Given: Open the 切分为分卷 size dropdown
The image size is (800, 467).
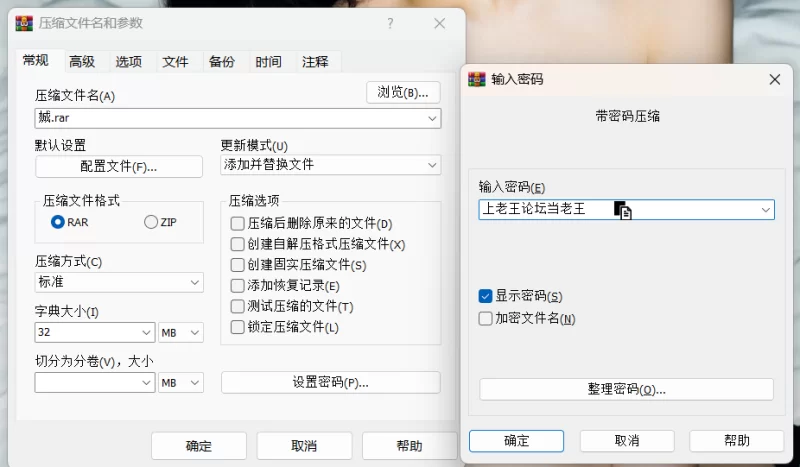Looking at the screenshot, I should [x=146, y=383].
